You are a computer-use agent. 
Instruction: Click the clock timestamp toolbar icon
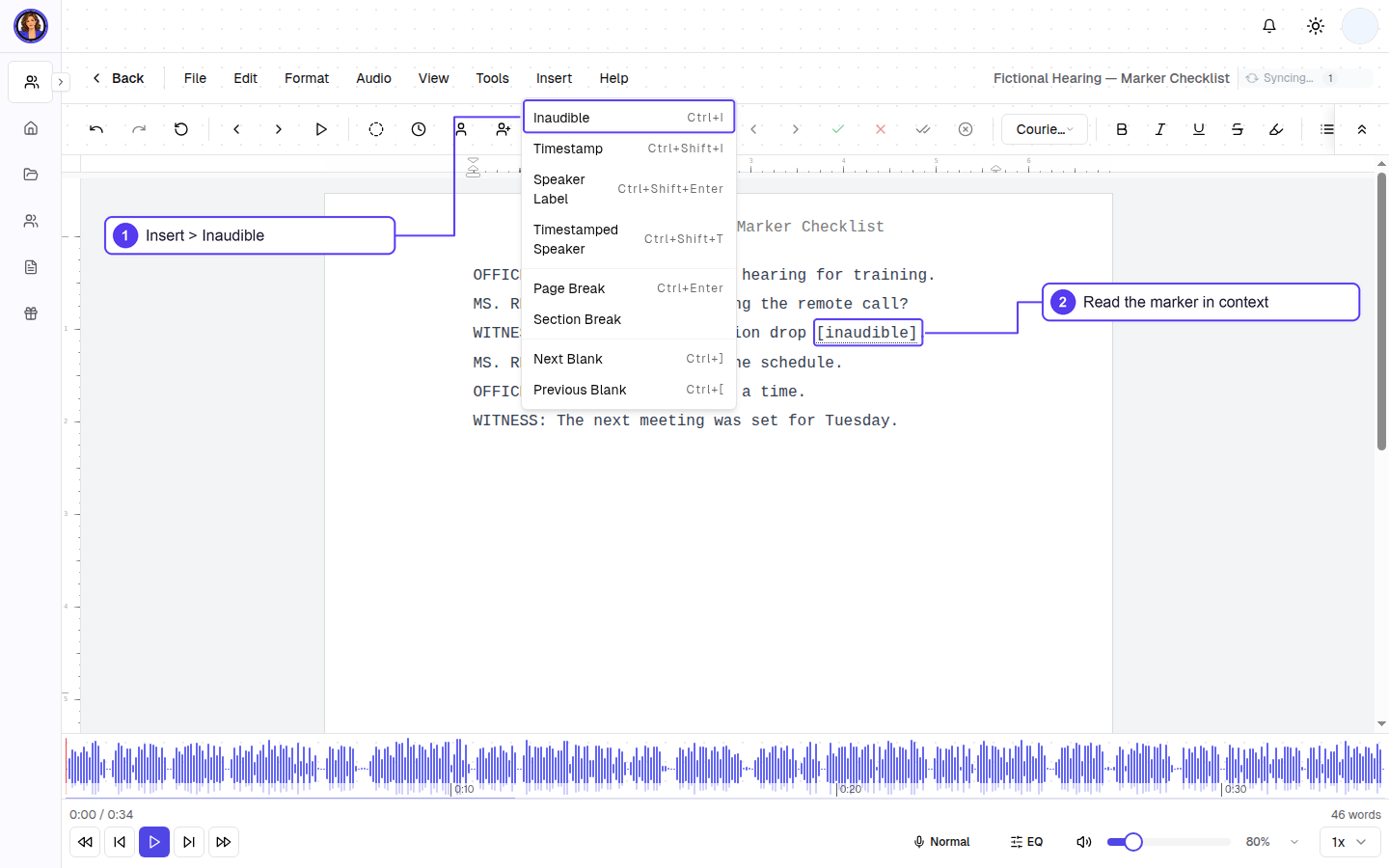(x=419, y=129)
